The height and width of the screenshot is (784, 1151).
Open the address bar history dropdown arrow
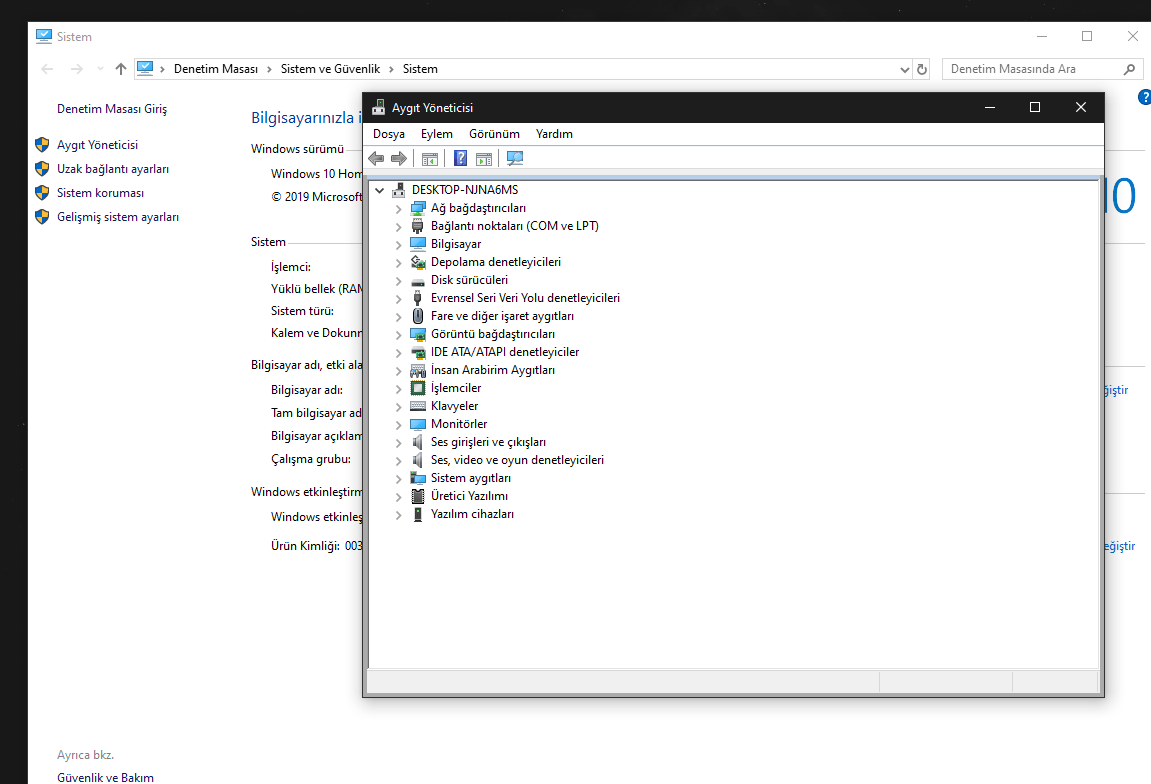click(904, 69)
